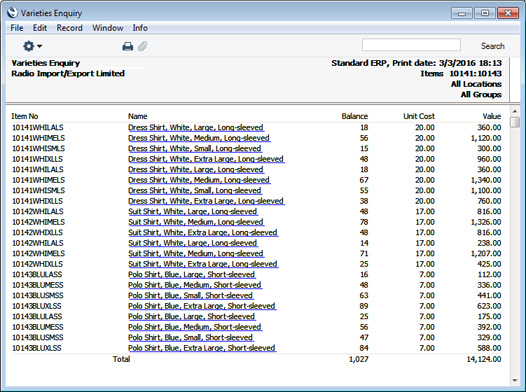Click the unit cost '17.00' in row with balance 14
The width and height of the screenshot is (526, 392).
pyautogui.click(x=425, y=243)
